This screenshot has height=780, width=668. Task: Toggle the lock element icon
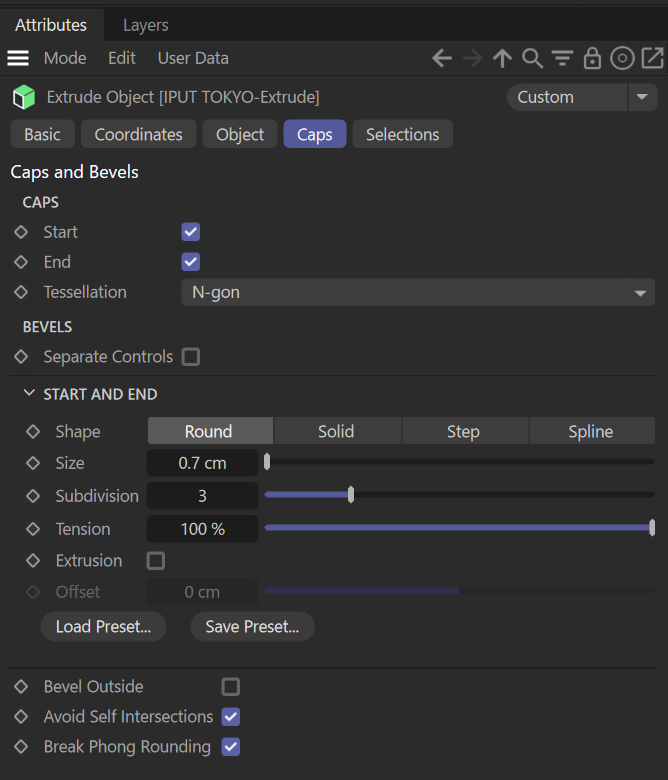point(592,58)
